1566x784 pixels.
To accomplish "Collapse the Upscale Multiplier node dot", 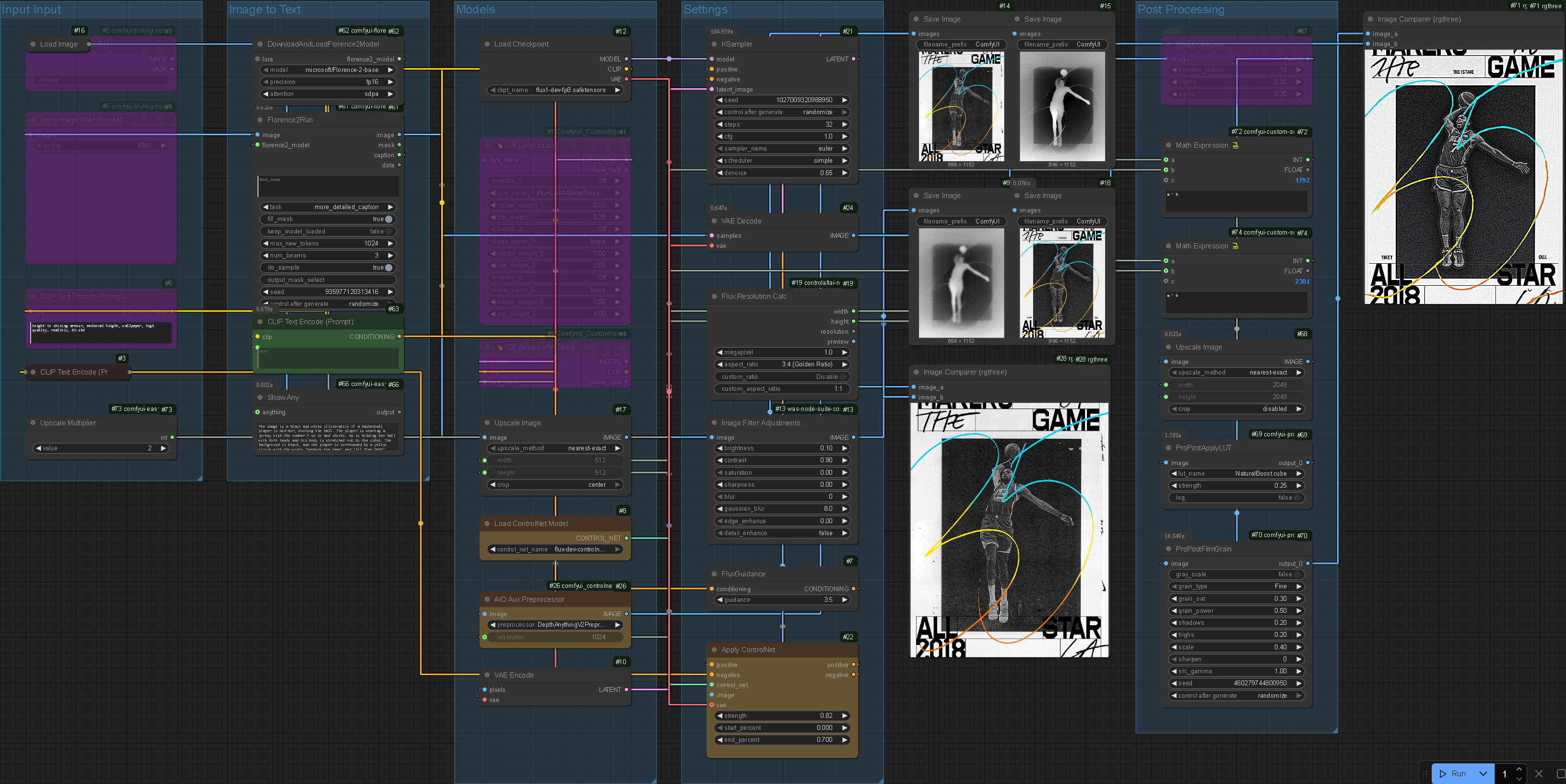I will point(33,423).
